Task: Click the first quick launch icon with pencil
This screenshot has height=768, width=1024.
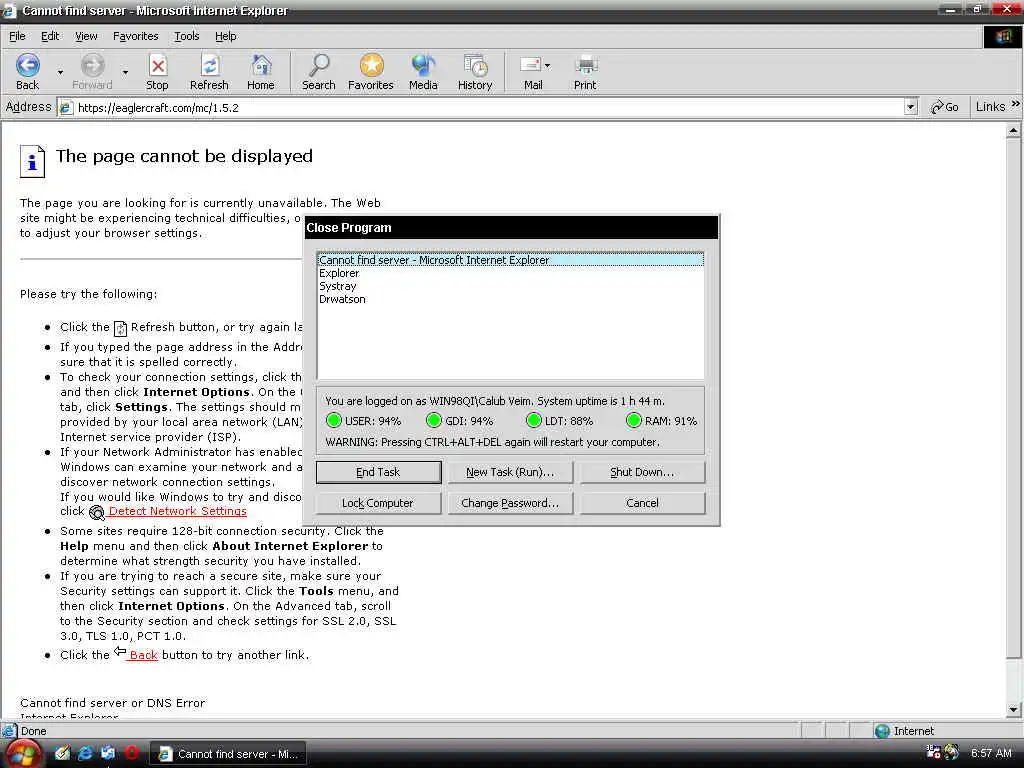Action: point(62,754)
